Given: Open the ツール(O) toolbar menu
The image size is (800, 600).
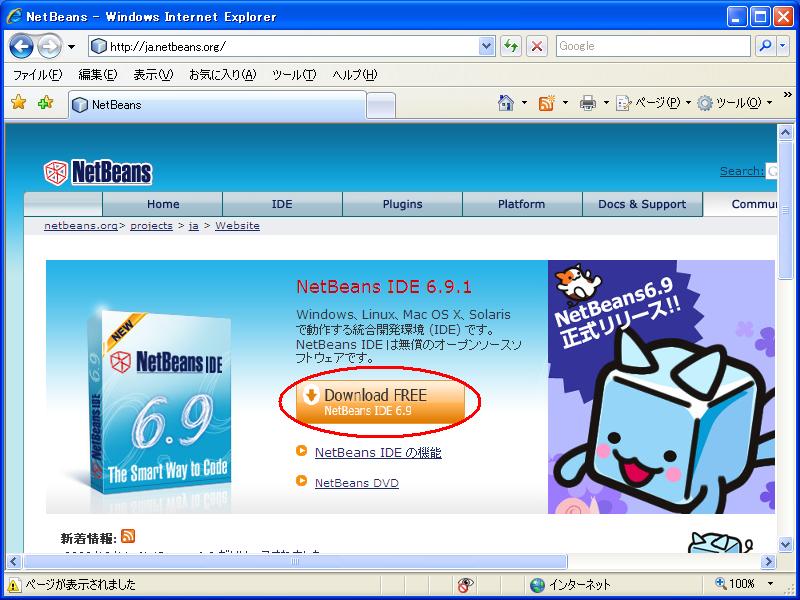Looking at the screenshot, I should 735,103.
